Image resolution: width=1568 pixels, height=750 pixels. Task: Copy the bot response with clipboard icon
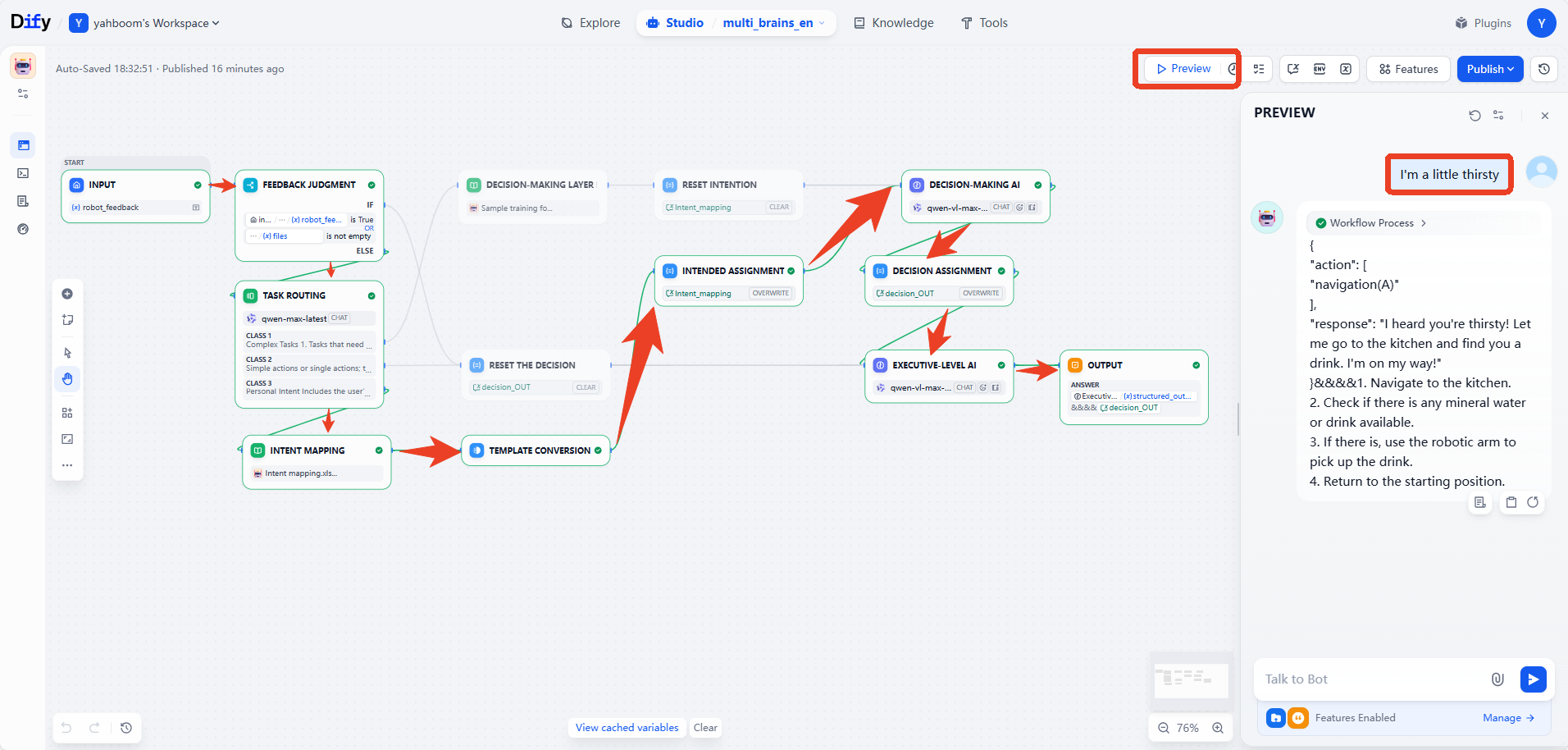[1511, 502]
